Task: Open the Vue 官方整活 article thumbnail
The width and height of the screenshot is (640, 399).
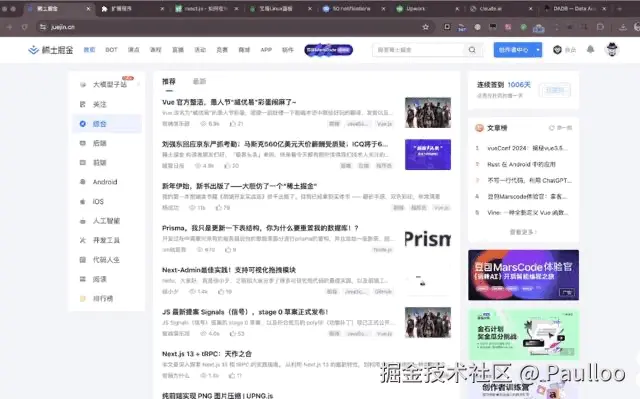Action: pos(428,112)
